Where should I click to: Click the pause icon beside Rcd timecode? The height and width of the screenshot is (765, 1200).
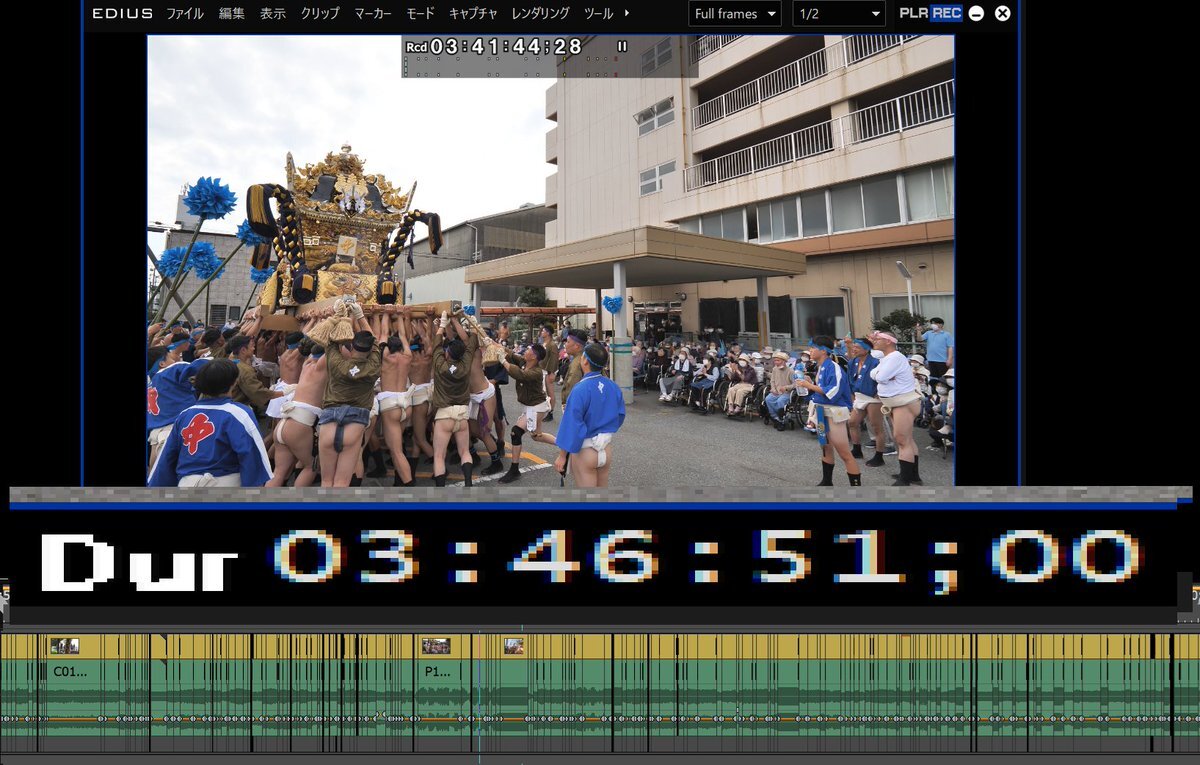pyautogui.click(x=622, y=46)
